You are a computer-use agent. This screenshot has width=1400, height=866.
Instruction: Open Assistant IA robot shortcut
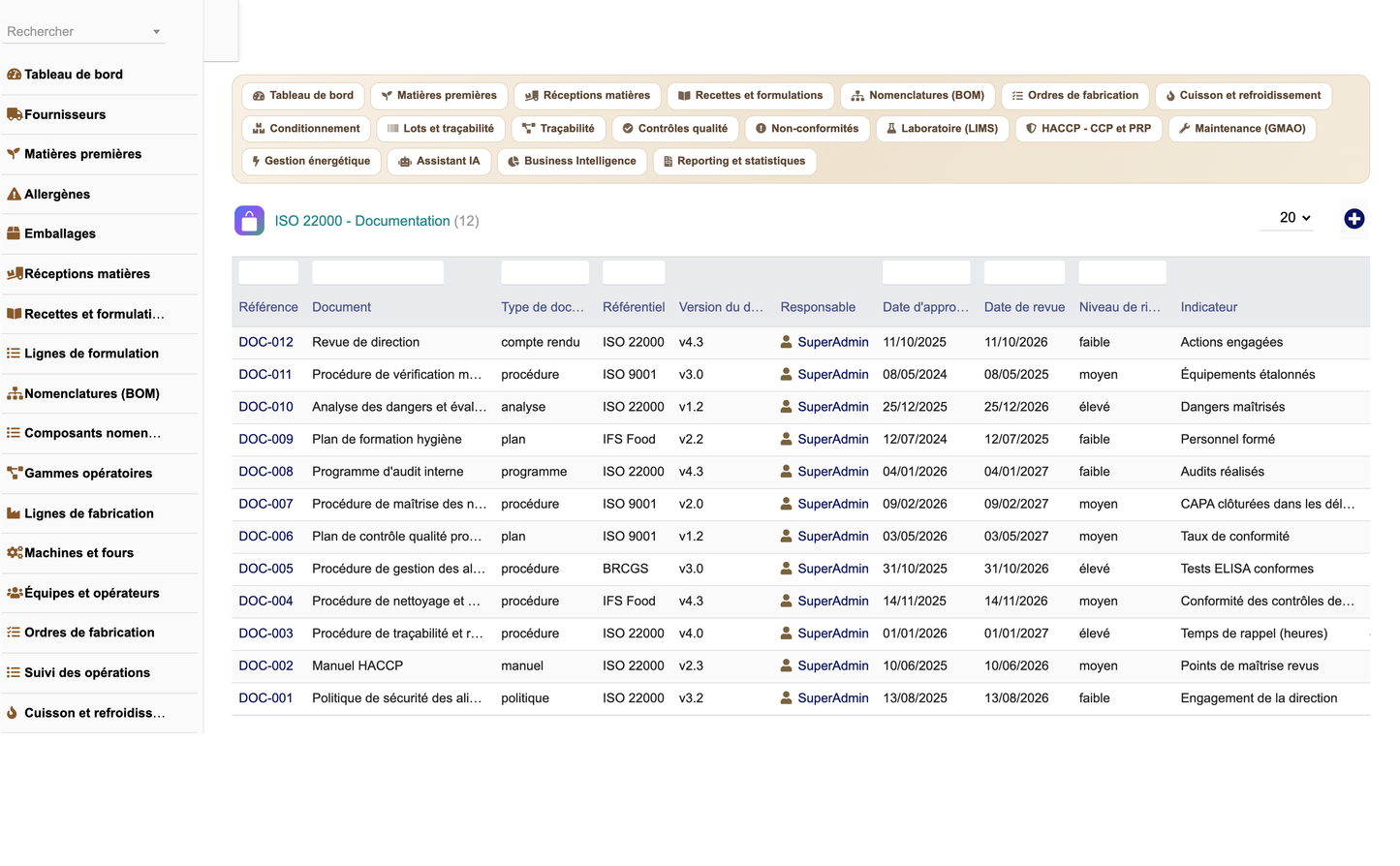tap(439, 162)
